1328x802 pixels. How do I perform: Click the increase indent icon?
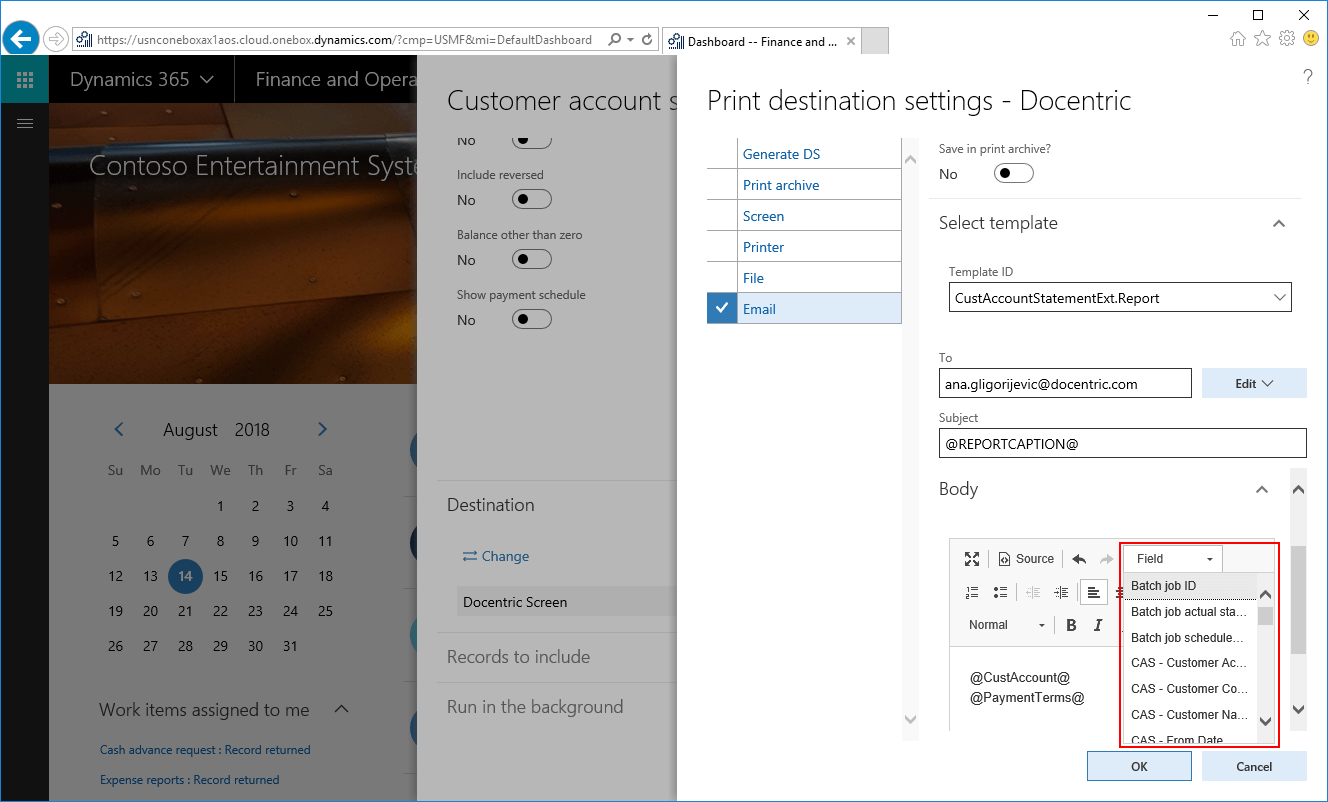tap(1061, 592)
